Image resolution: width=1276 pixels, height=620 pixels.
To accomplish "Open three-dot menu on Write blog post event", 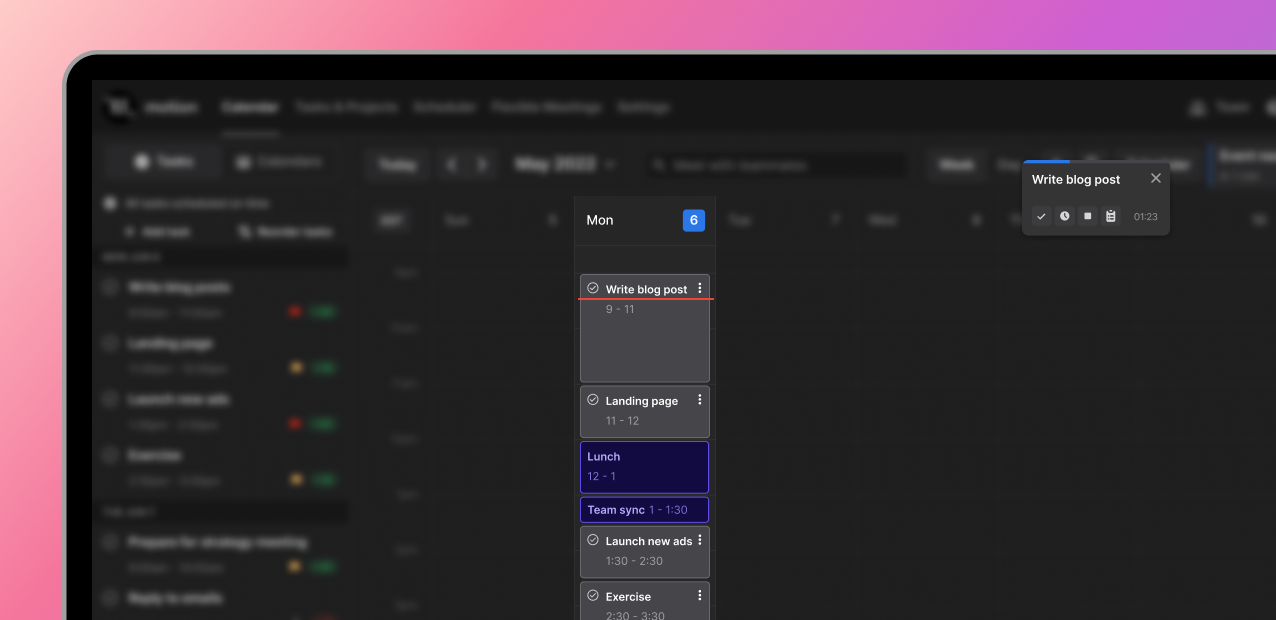I will coord(699,289).
